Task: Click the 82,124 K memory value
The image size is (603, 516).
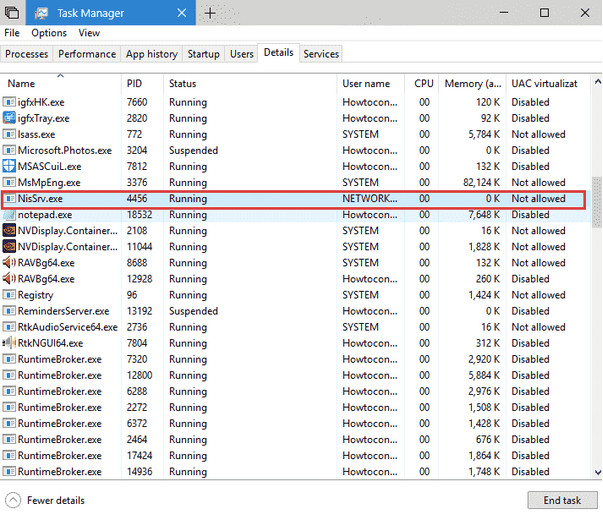Action: click(481, 182)
